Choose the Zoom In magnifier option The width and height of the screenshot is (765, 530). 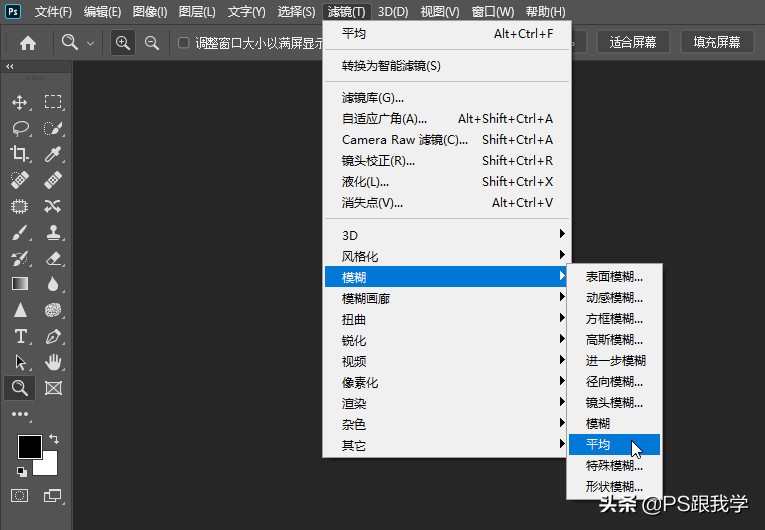point(122,43)
